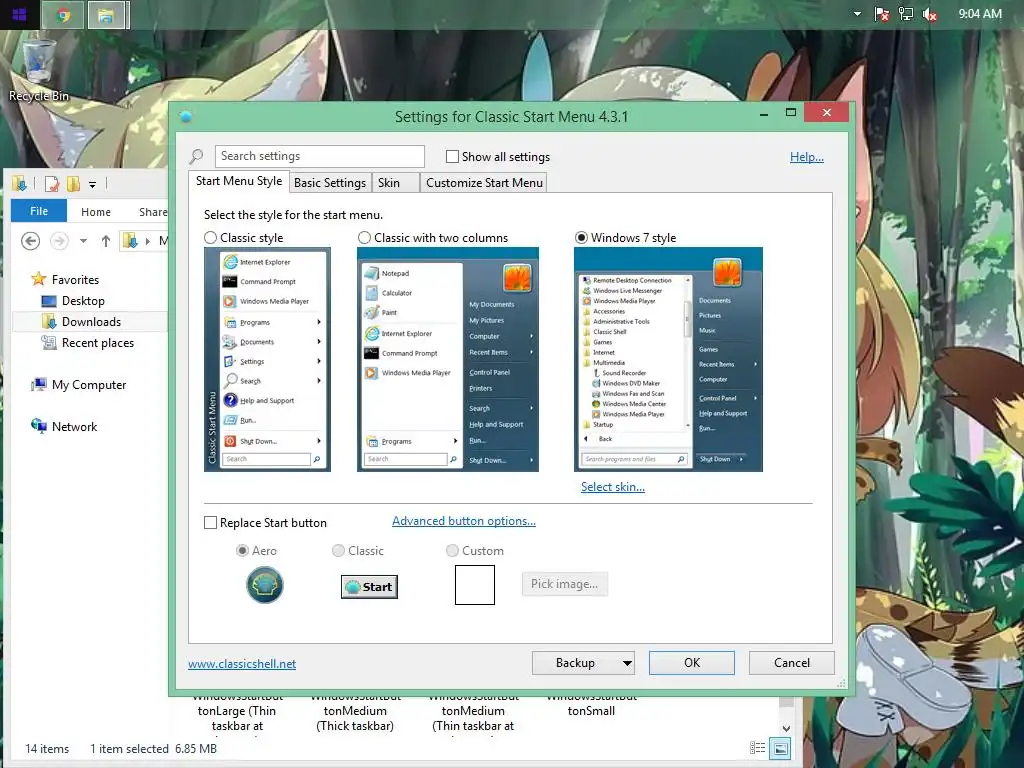Open the Customize Start Menu tab
The width and height of the screenshot is (1024, 768).
[x=484, y=183]
